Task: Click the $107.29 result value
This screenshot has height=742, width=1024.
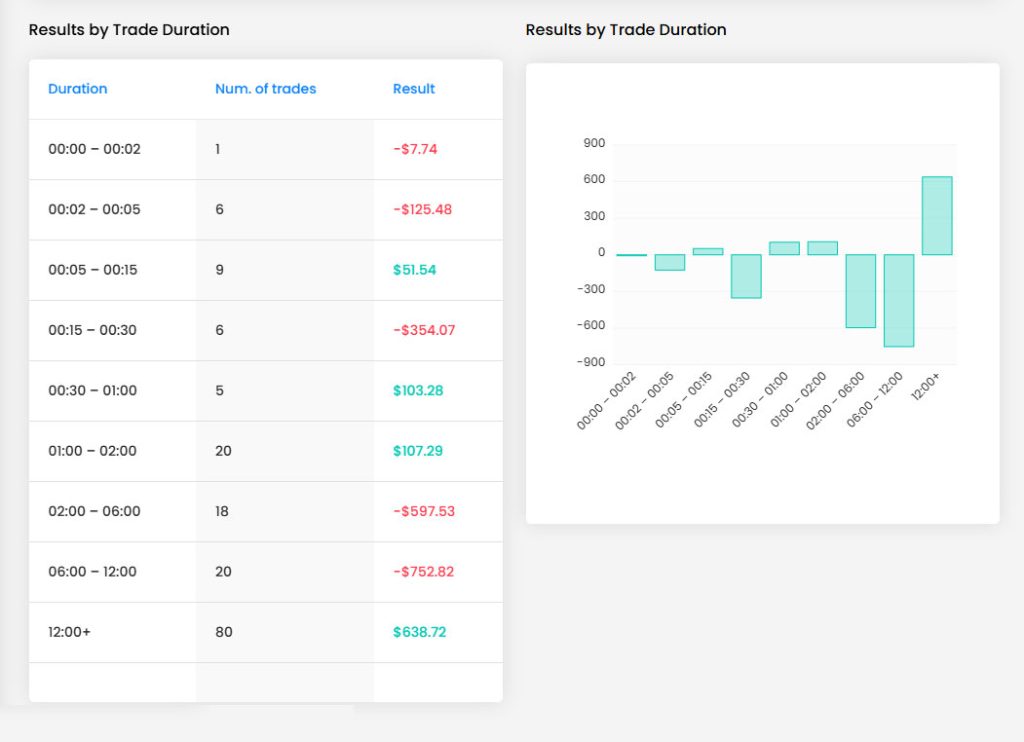Action: coord(418,451)
